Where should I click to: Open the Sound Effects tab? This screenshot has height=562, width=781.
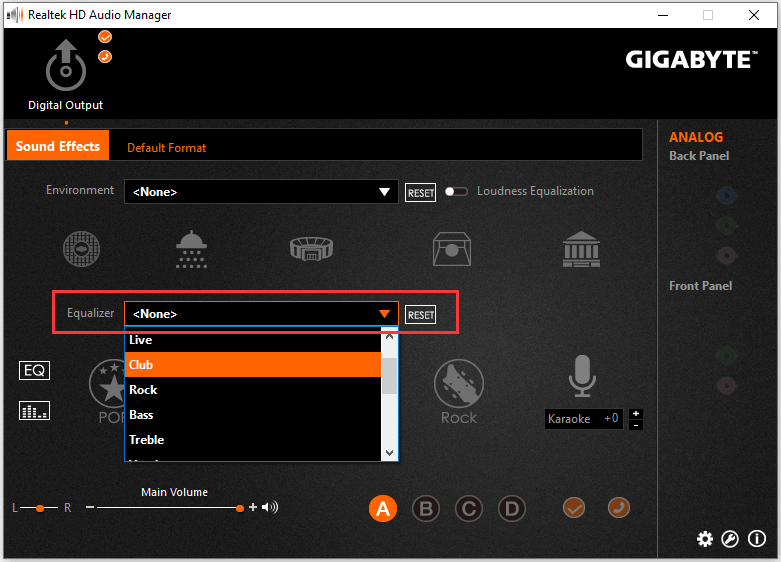58,147
